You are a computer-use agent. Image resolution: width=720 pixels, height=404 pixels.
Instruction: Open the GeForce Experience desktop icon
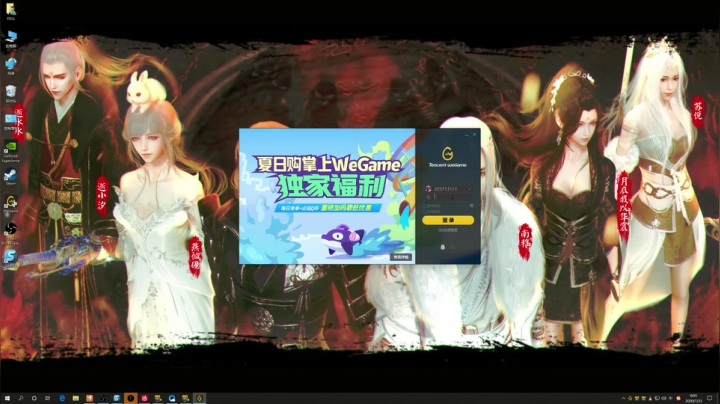11,151
